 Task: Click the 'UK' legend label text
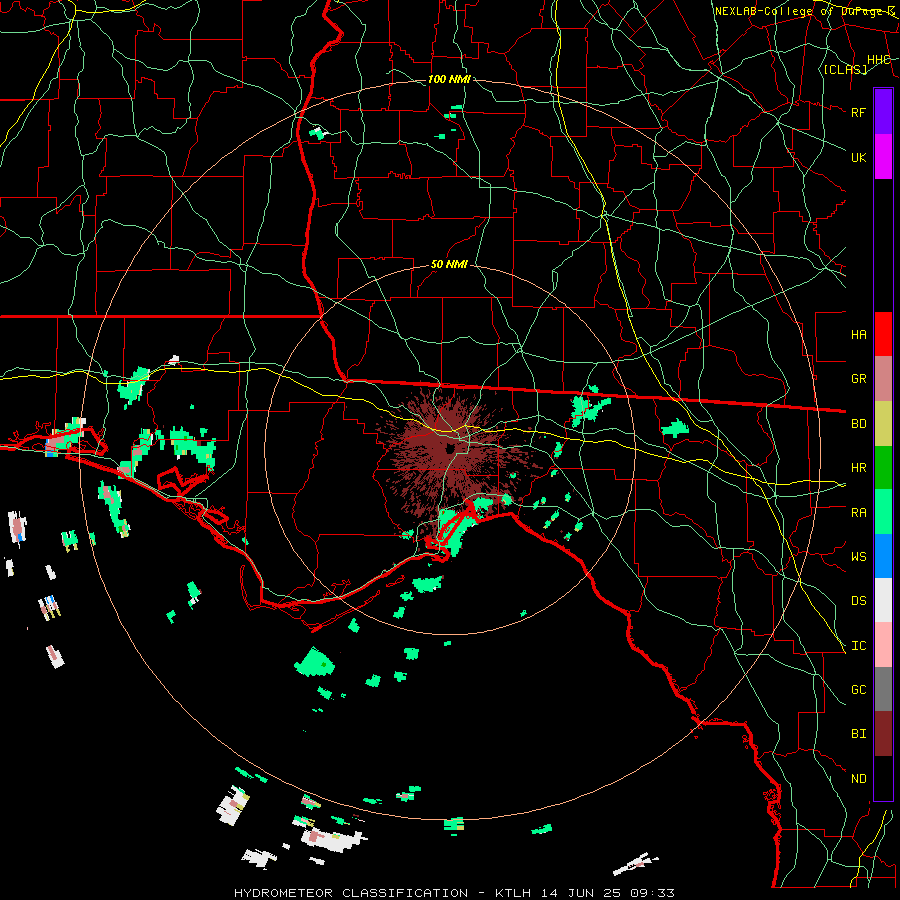click(858, 157)
